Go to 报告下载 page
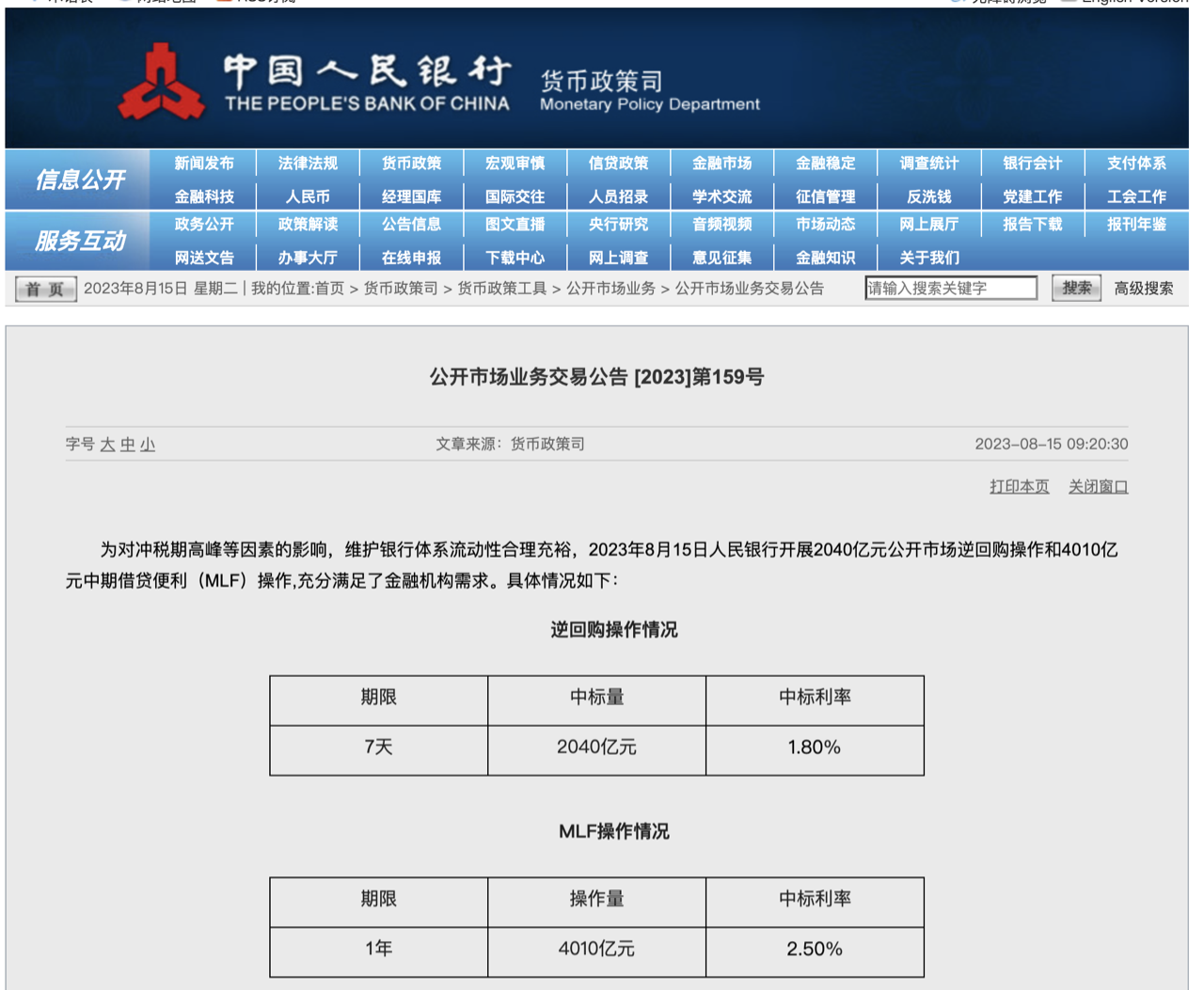The width and height of the screenshot is (1204, 990). 1032,225
